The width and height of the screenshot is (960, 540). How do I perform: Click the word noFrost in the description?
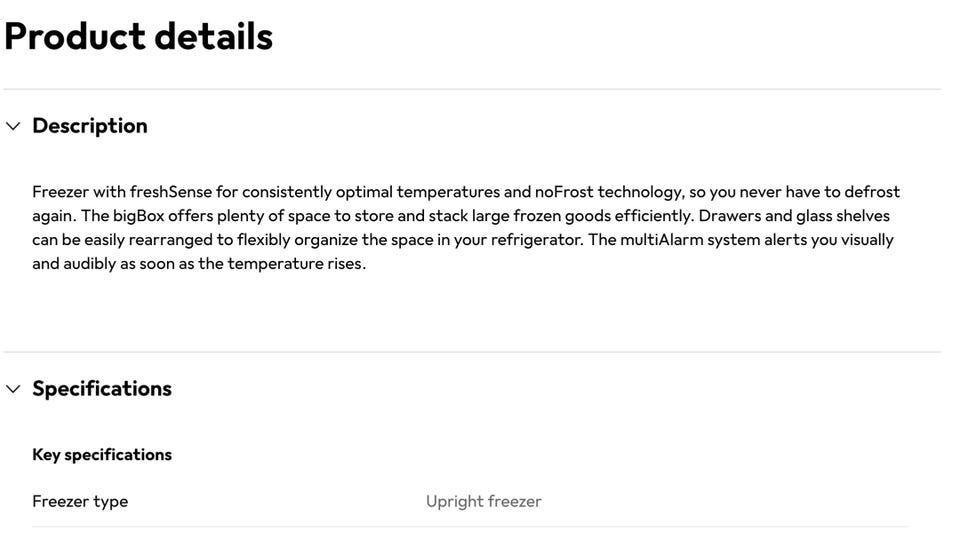564,192
